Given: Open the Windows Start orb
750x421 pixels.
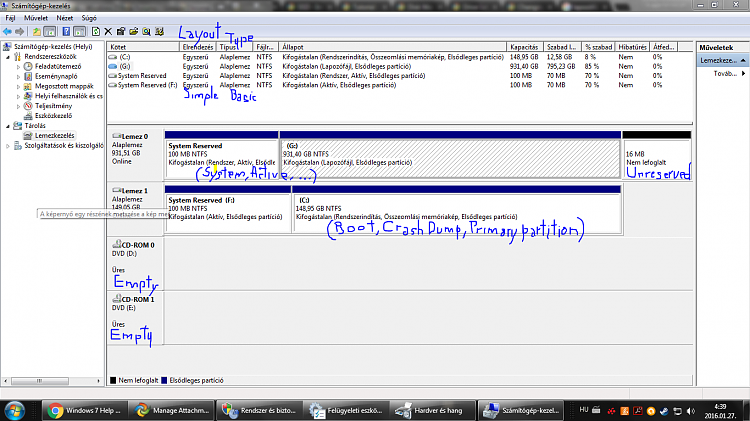Looking at the screenshot, I should pos(14,410).
